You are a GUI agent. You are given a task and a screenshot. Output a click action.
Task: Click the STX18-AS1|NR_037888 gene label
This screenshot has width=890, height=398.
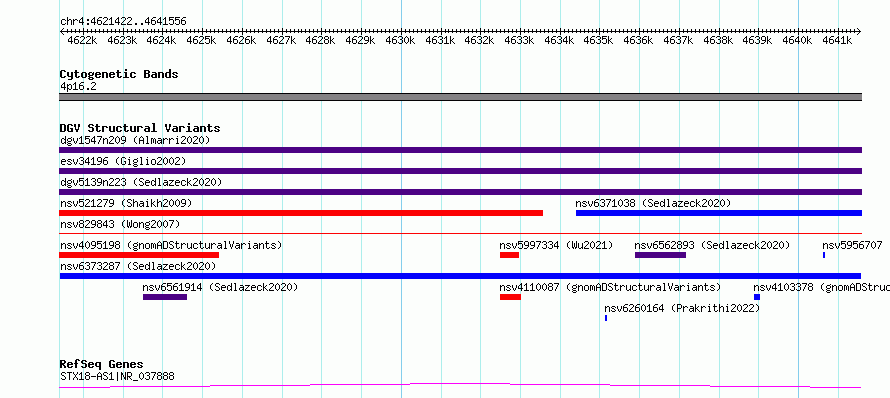[x=117, y=376]
